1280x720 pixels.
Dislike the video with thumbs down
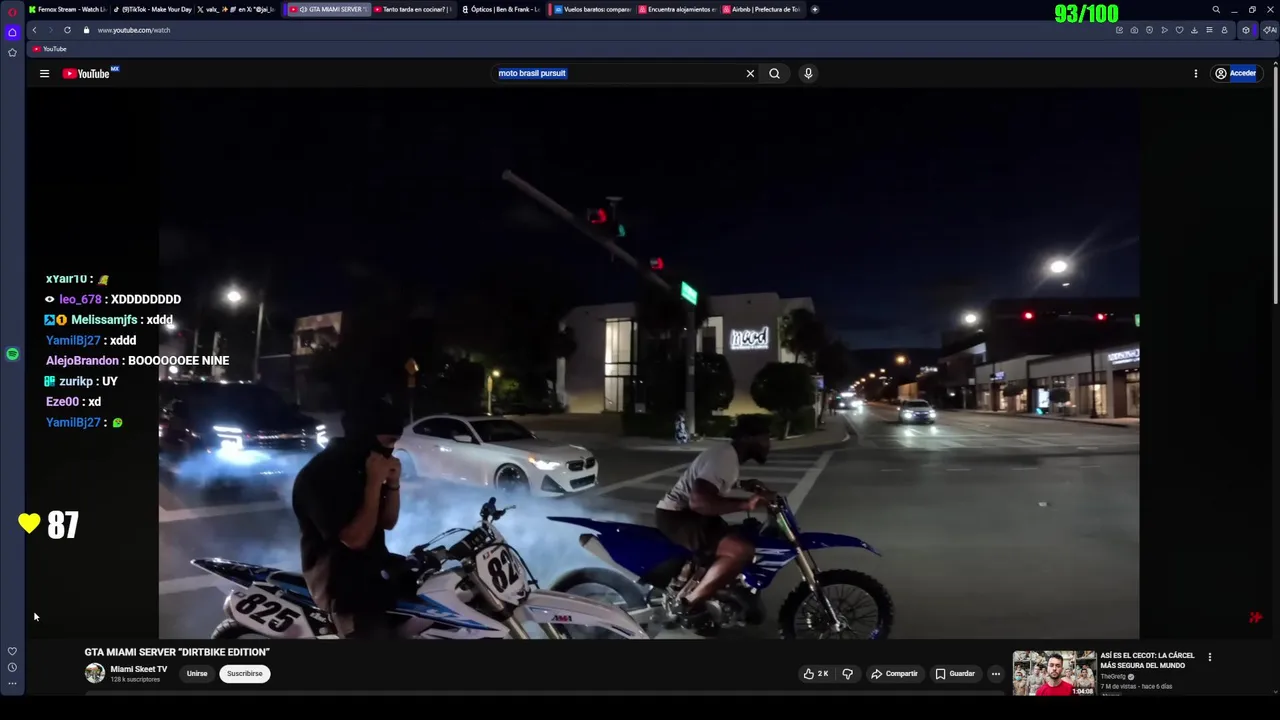pos(847,674)
